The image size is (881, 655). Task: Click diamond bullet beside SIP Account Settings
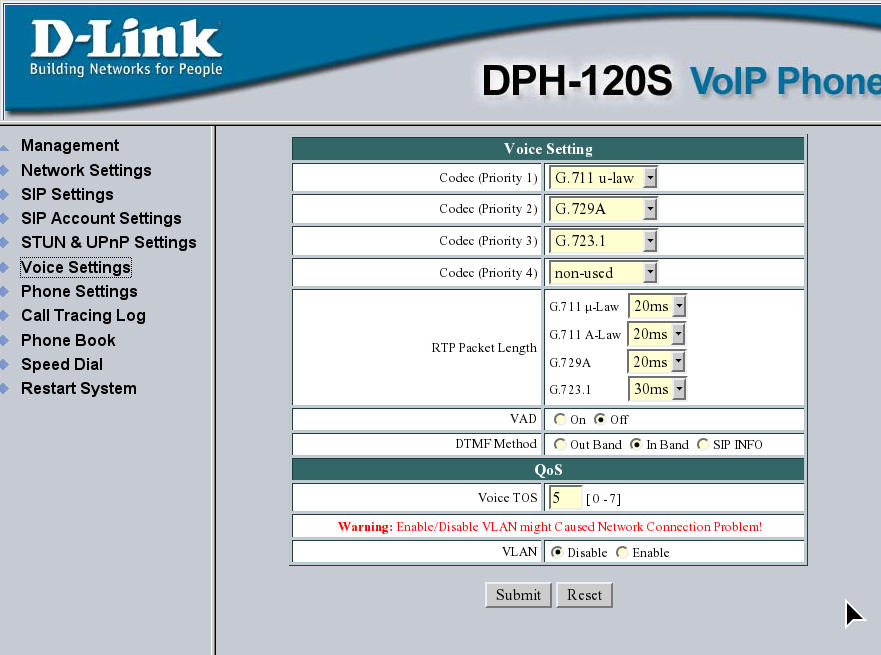tap(4, 219)
